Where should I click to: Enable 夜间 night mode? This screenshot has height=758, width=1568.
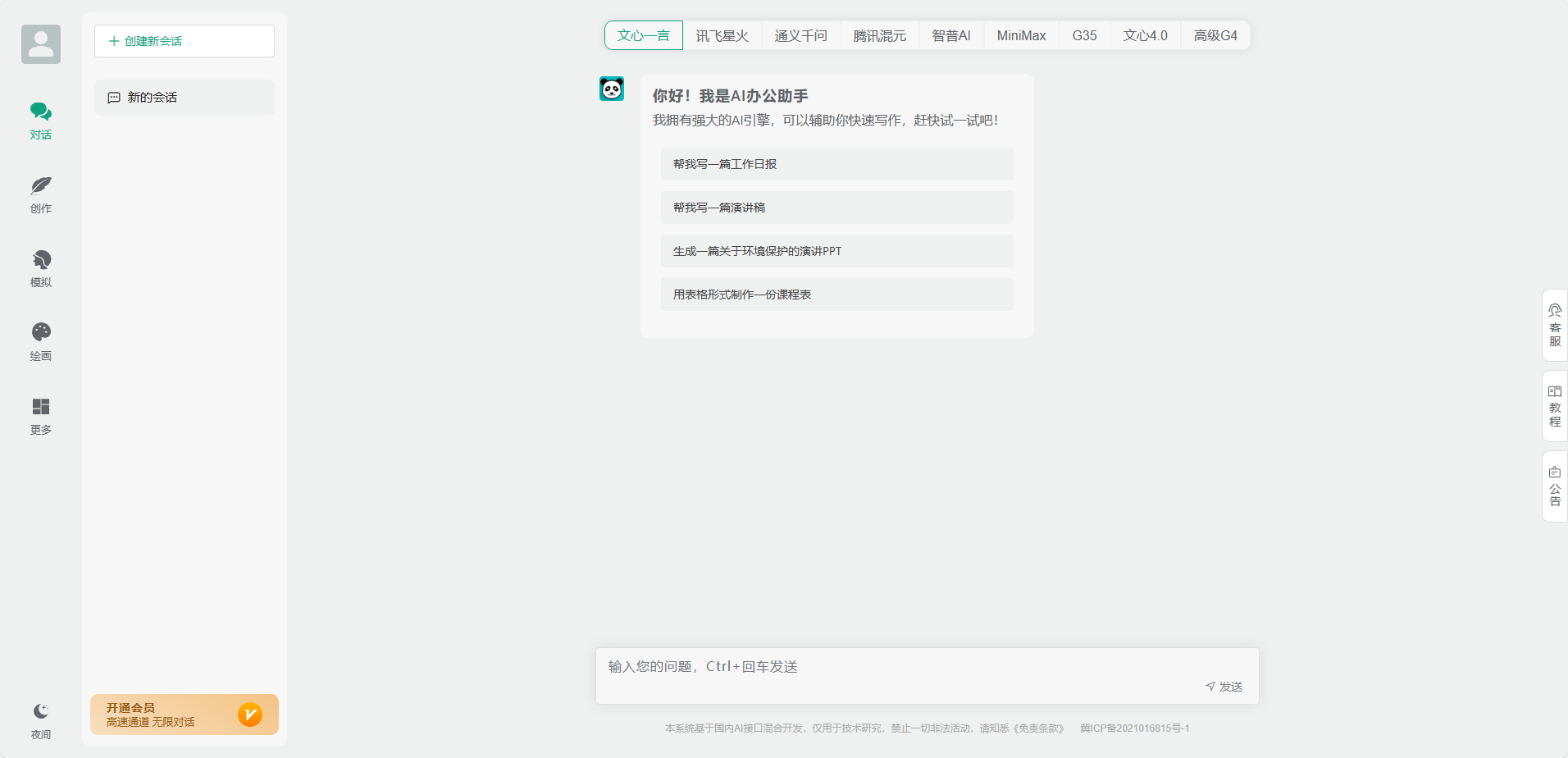(40, 719)
